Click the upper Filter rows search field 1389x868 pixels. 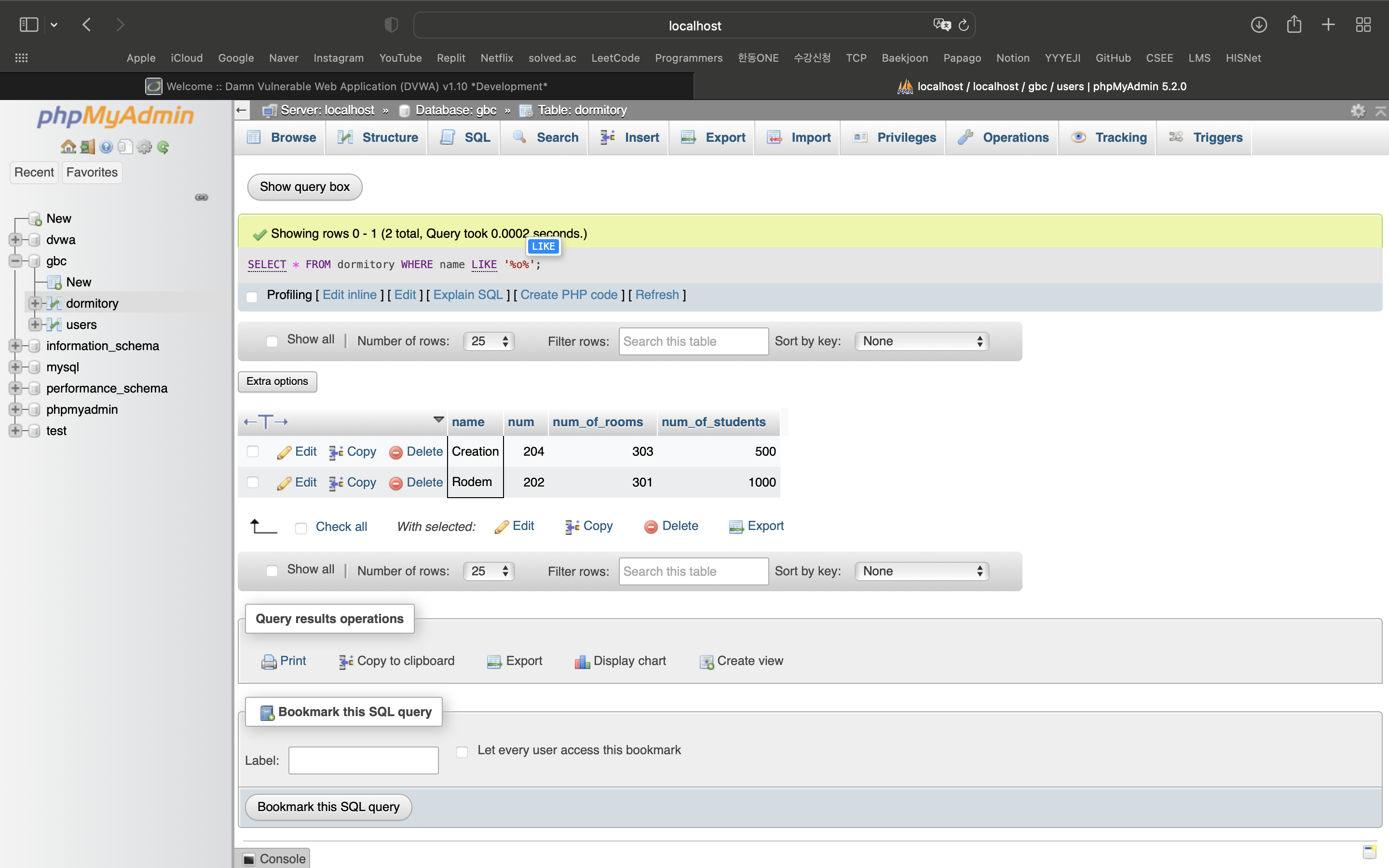click(694, 341)
